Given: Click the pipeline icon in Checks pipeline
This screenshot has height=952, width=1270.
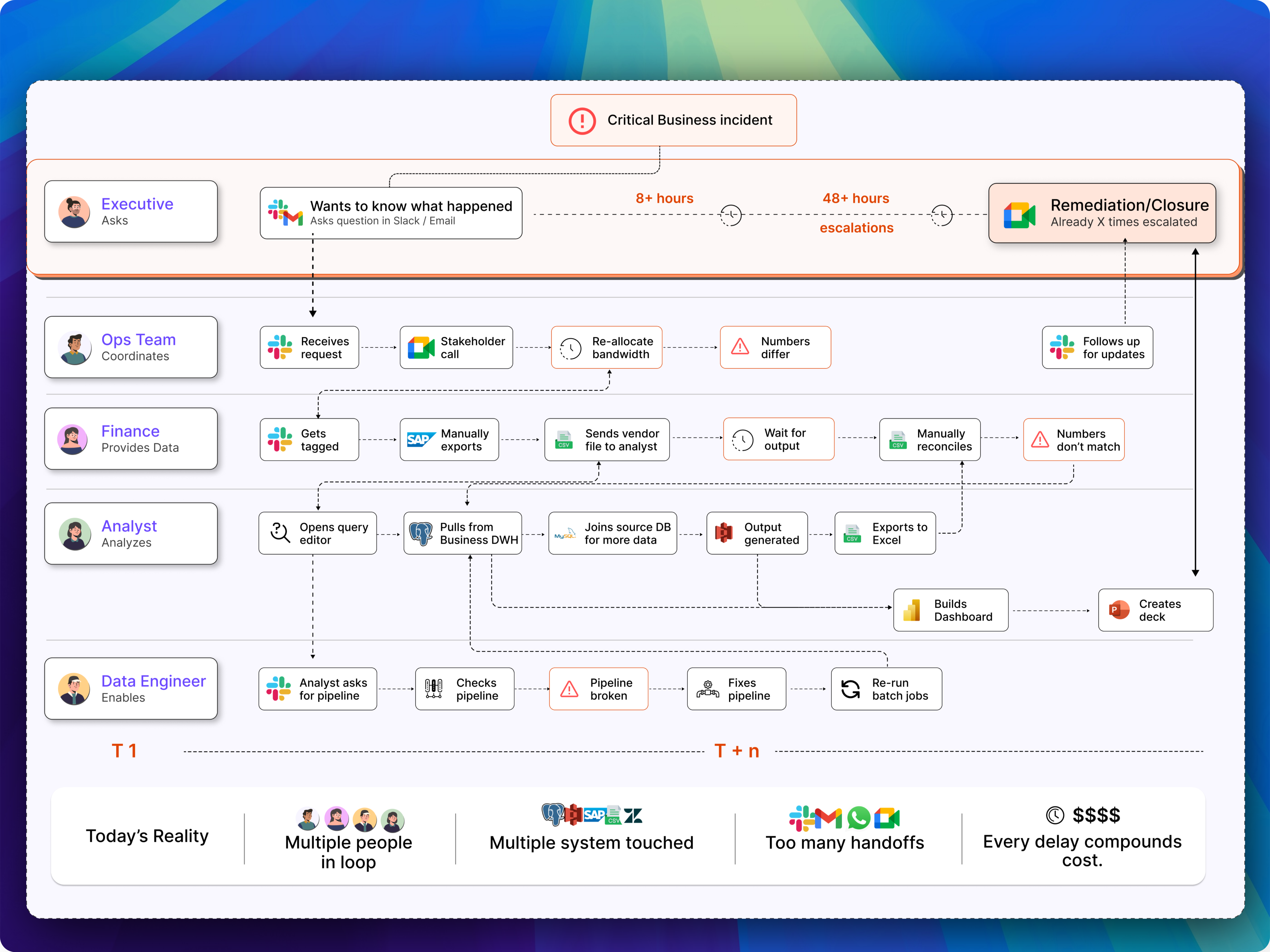Looking at the screenshot, I should coord(433,689).
